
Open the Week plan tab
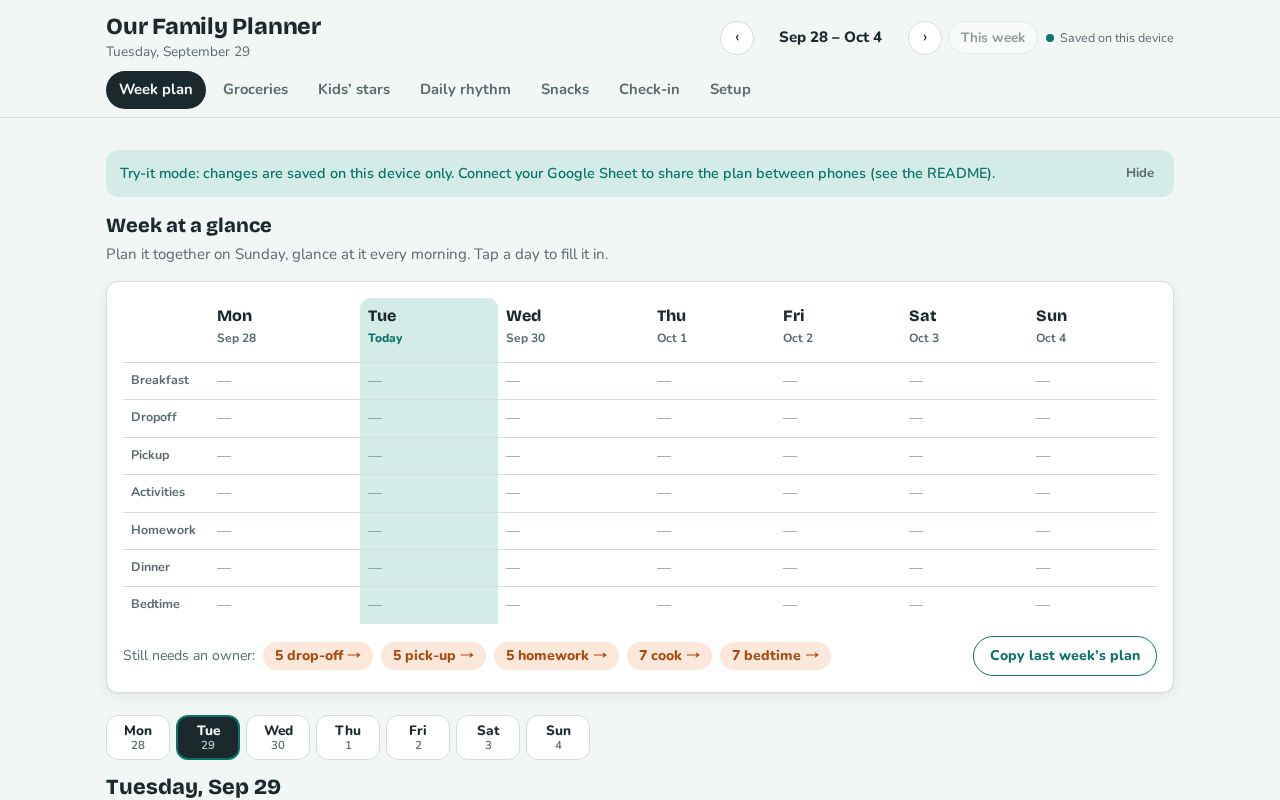(156, 90)
